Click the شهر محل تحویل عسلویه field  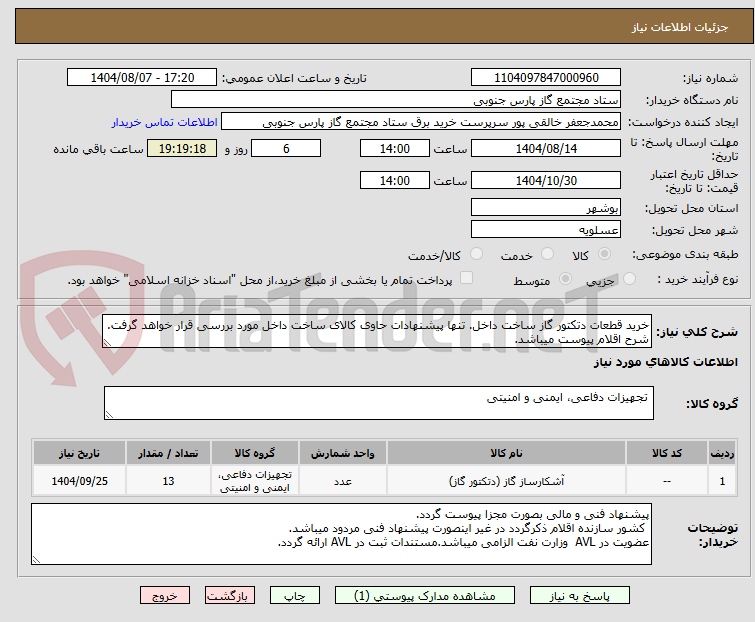(x=546, y=230)
